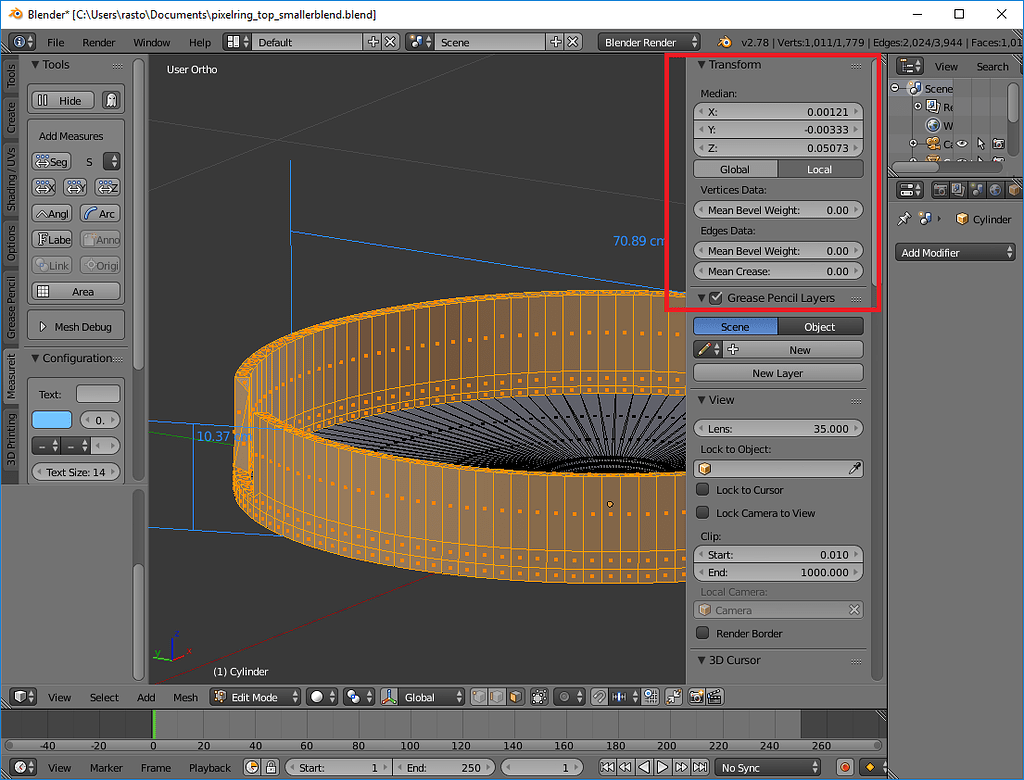The image size is (1024, 780).
Task: Click the eyedropper in Lock to Object
Action: point(854,468)
